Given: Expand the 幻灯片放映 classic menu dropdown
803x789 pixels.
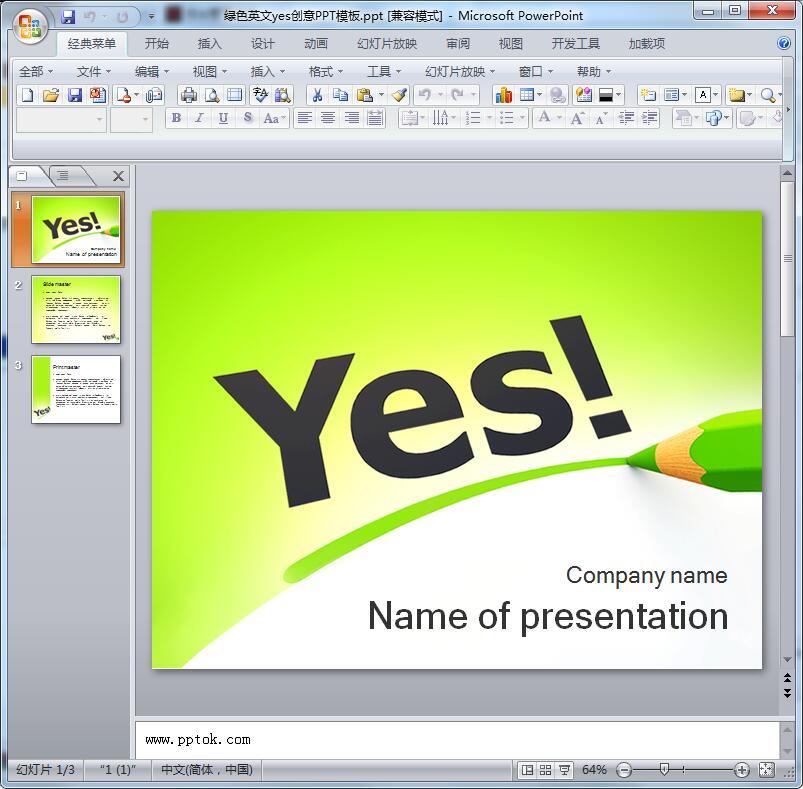Looking at the screenshot, I should [x=460, y=72].
